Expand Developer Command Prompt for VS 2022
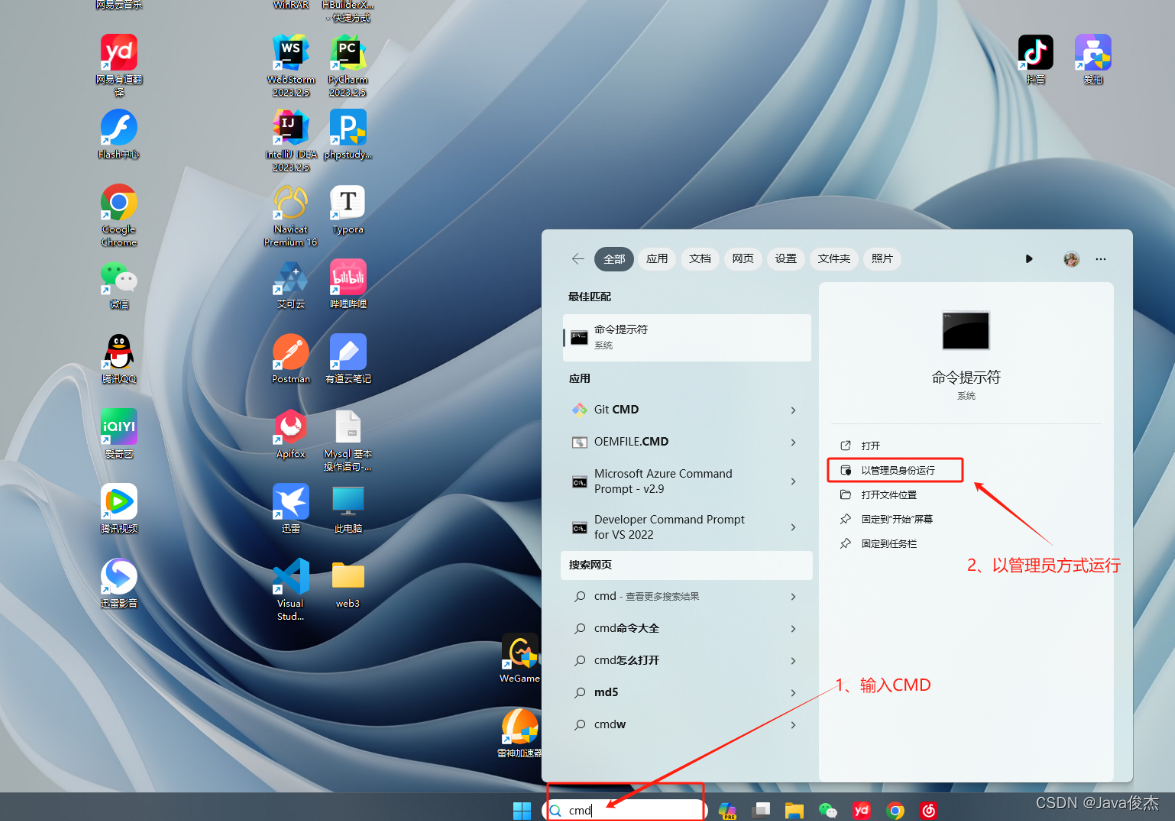The width and height of the screenshot is (1175, 821). point(791,525)
